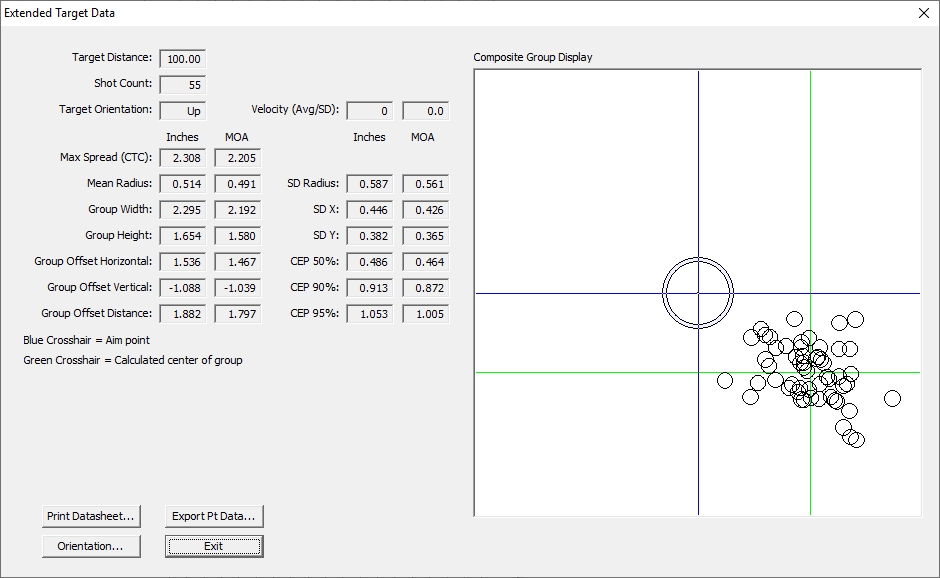Select the CEP 95% MOA value 1.005
940x578 pixels.
426,314
